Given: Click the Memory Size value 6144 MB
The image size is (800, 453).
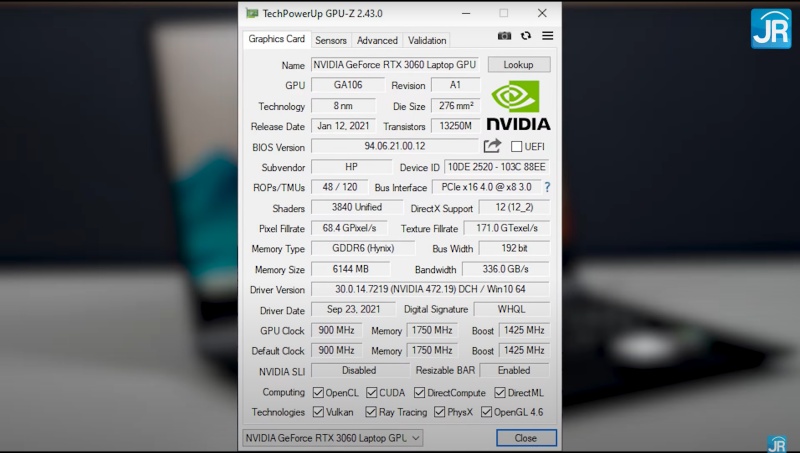Looking at the screenshot, I should click(x=351, y=269).
